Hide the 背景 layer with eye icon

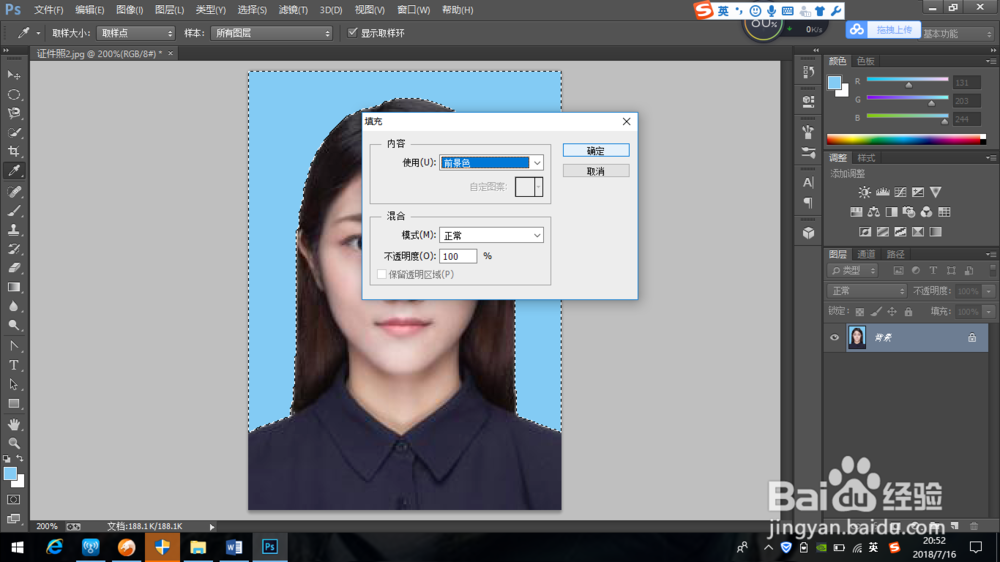(834, 337)
